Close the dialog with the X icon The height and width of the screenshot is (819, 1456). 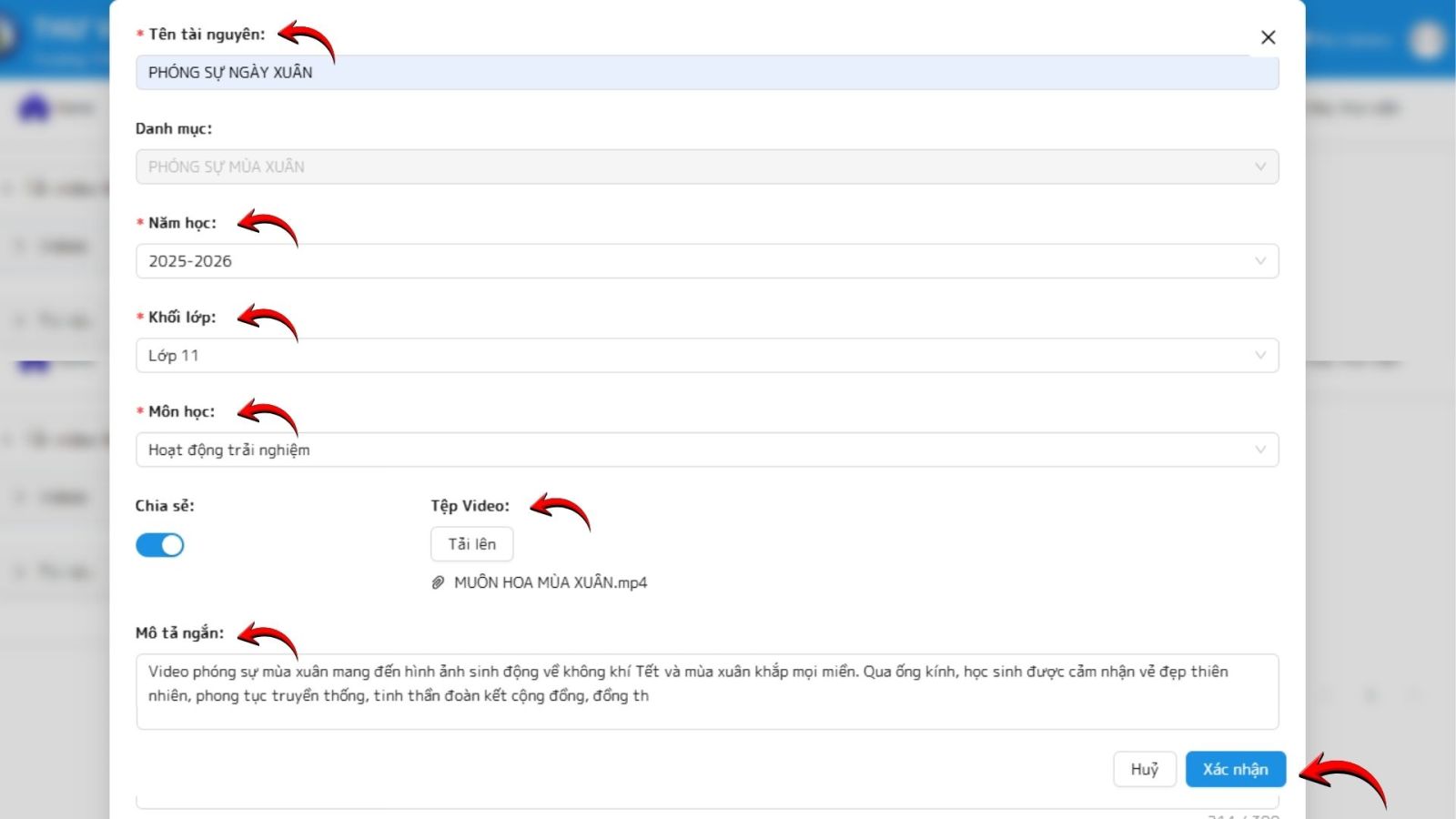[x=1268, y=37]
